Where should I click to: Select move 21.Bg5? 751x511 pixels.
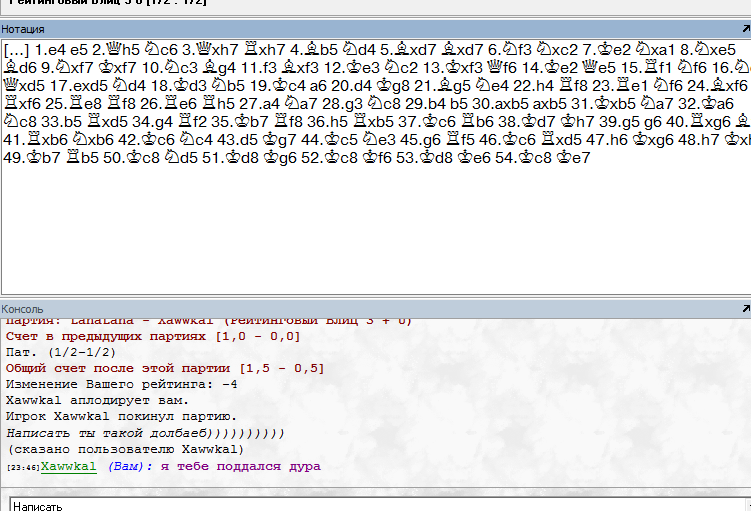[440, 86]
